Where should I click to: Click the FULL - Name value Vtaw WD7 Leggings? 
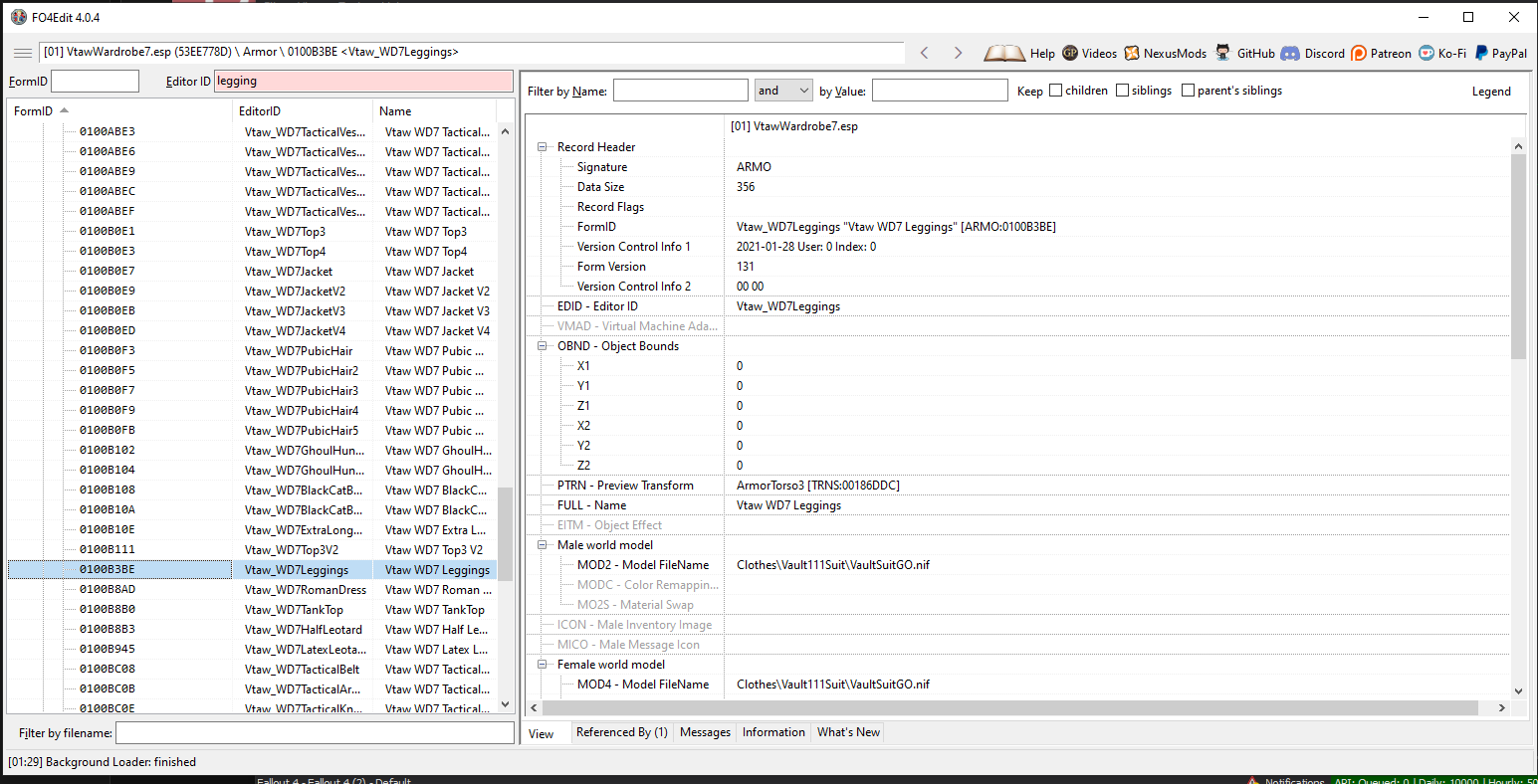[x=788, y=505]
